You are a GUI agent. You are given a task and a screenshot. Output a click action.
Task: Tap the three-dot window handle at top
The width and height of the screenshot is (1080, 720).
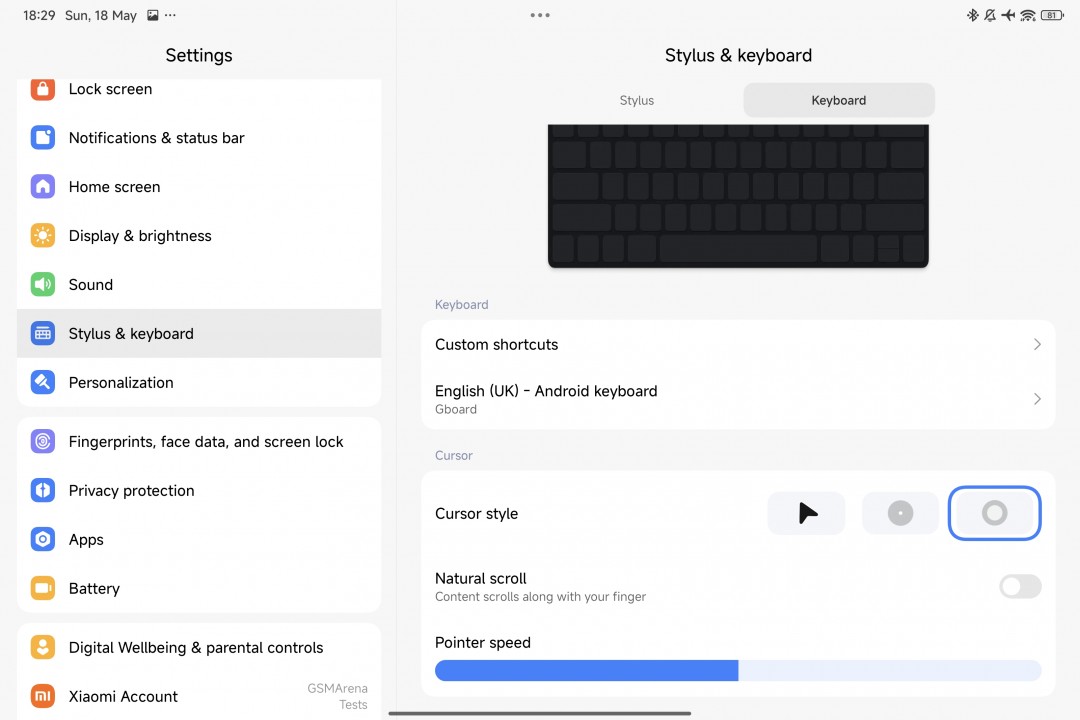[540, 15]
